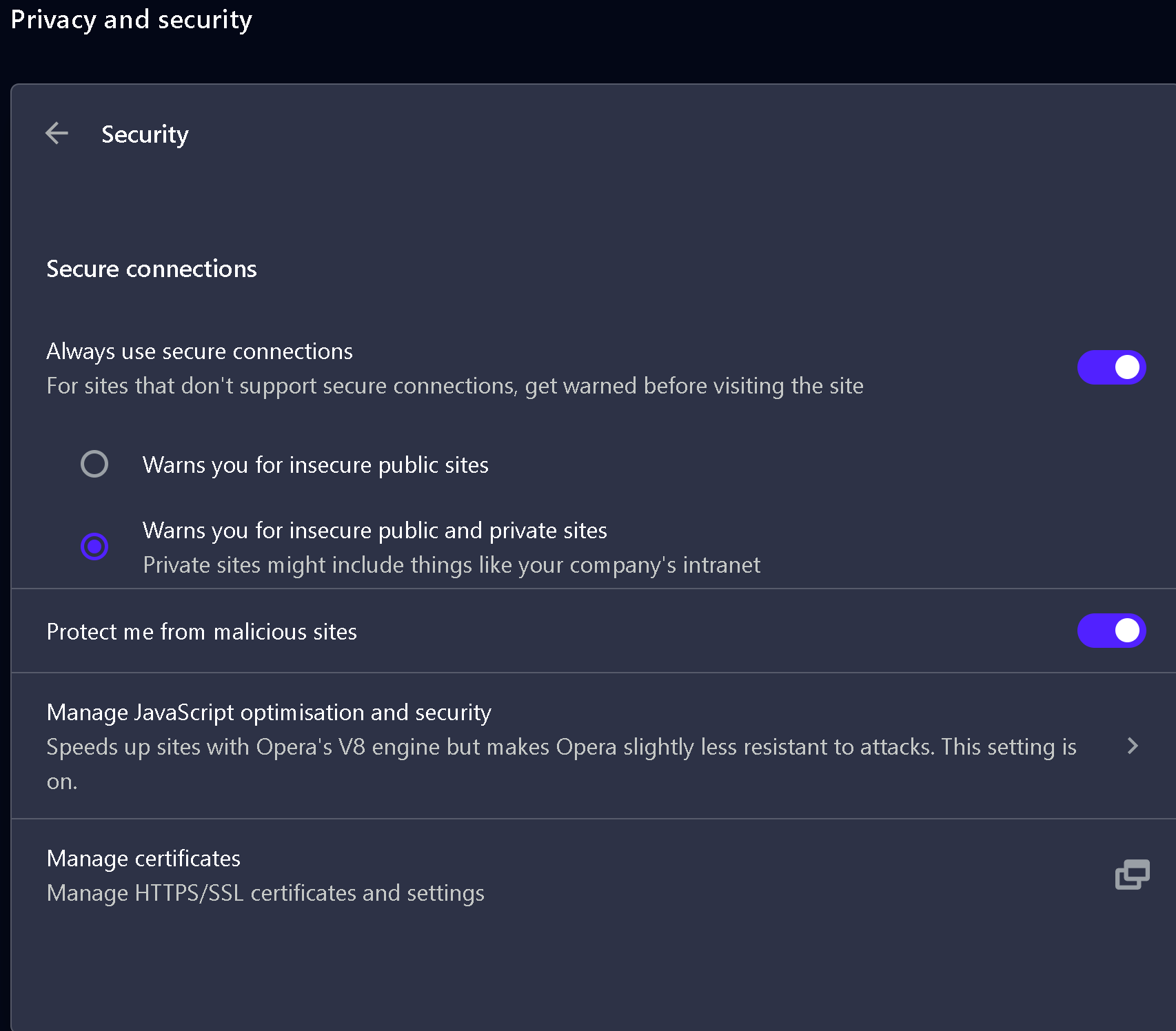The height and width of the screenshot is (1031, 1176).
Task: Click the Security page heading
Action: coord(145,134)
